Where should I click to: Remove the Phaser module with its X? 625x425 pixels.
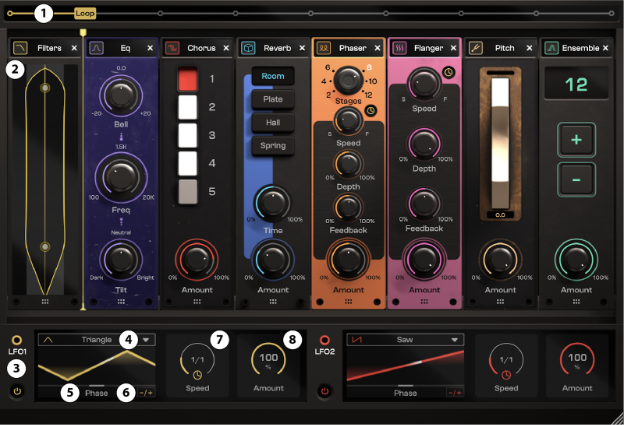(377, 48)
